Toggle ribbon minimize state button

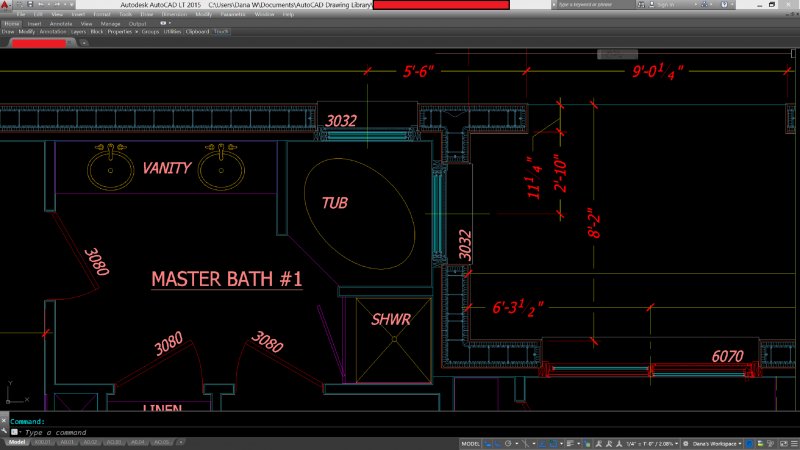pyautogui.click(x=164, y=23)
